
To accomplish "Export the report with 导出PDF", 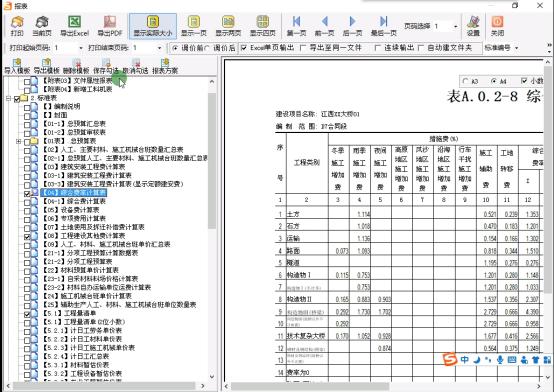I will [110, 25].
